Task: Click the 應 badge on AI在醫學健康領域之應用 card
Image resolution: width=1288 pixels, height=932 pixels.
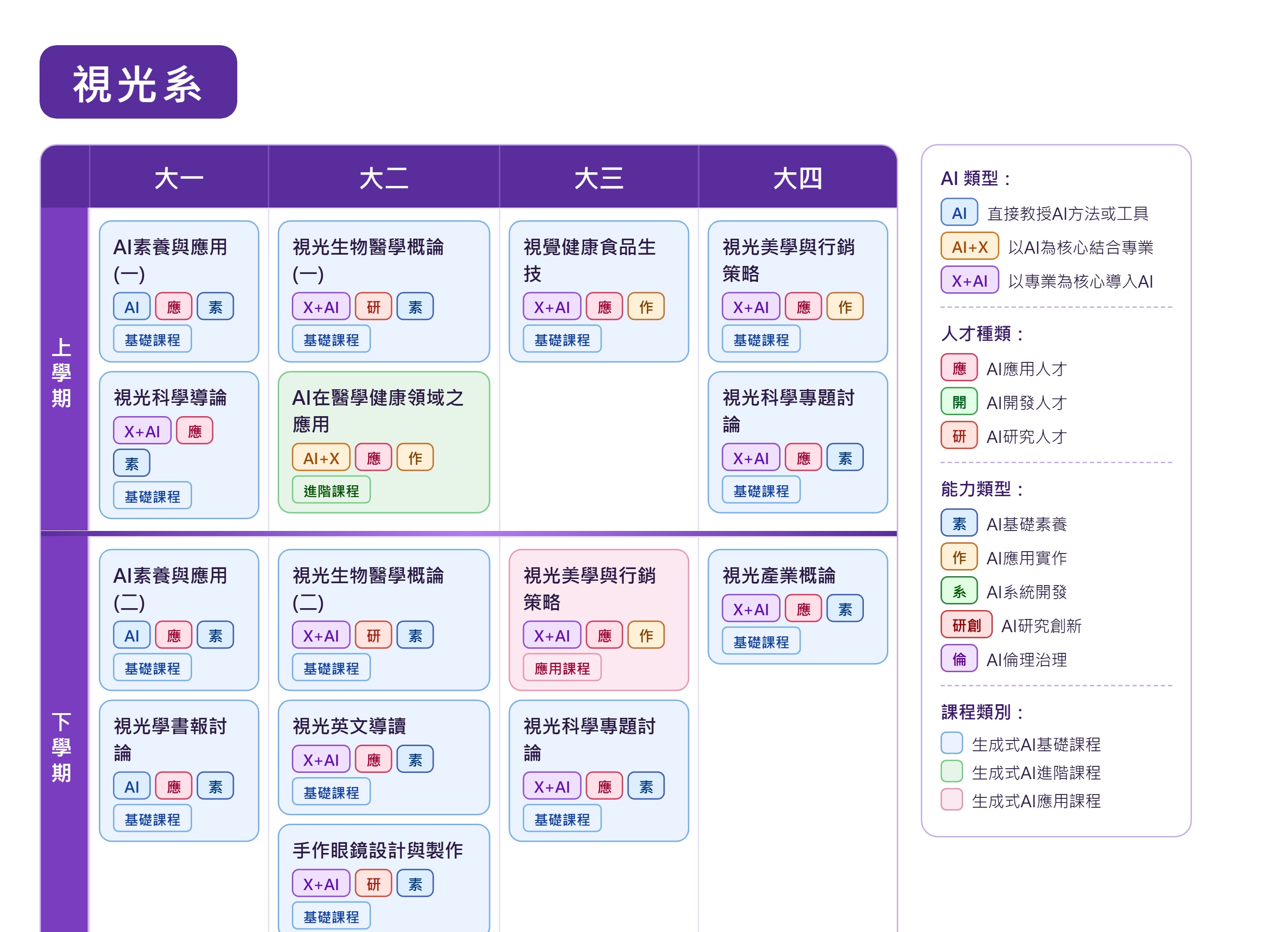Action: 374,458
